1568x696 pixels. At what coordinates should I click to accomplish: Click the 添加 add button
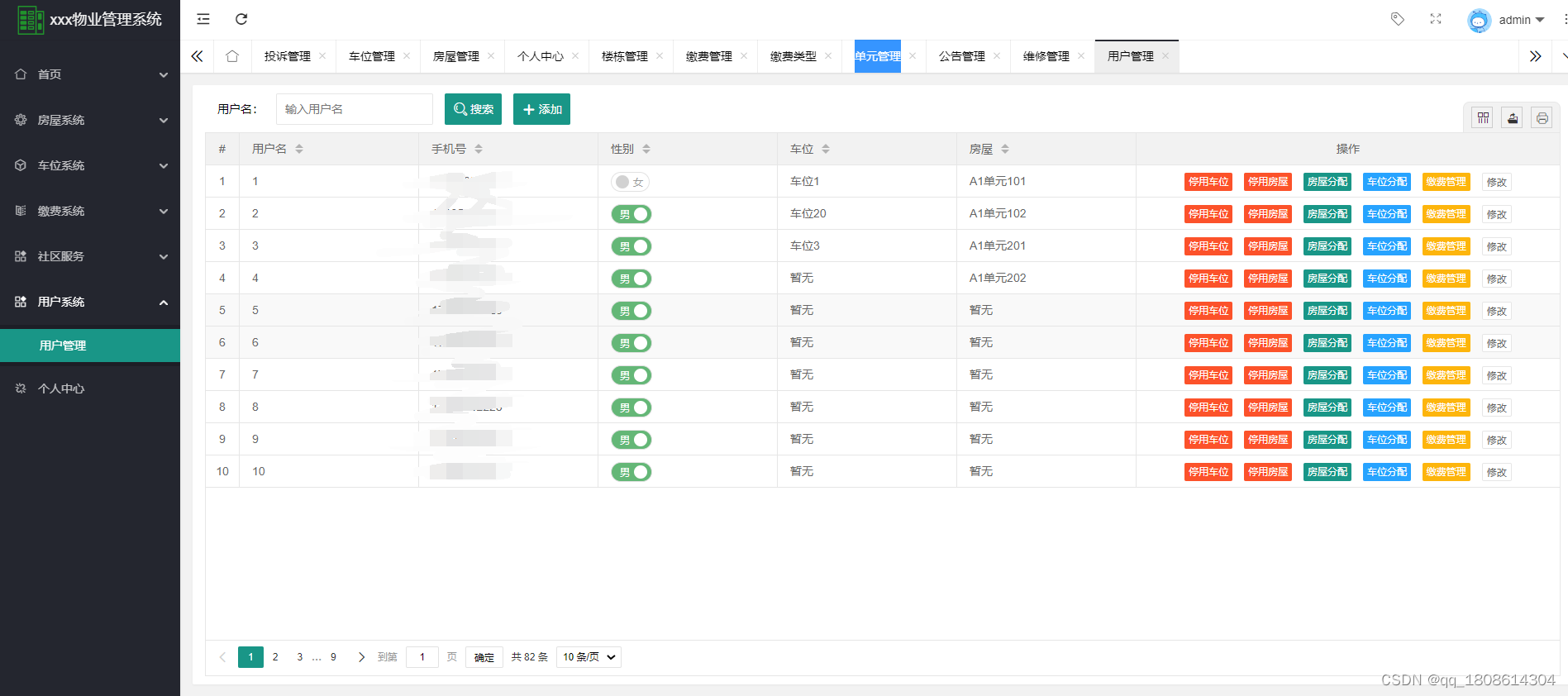click(x=541, y=109)
